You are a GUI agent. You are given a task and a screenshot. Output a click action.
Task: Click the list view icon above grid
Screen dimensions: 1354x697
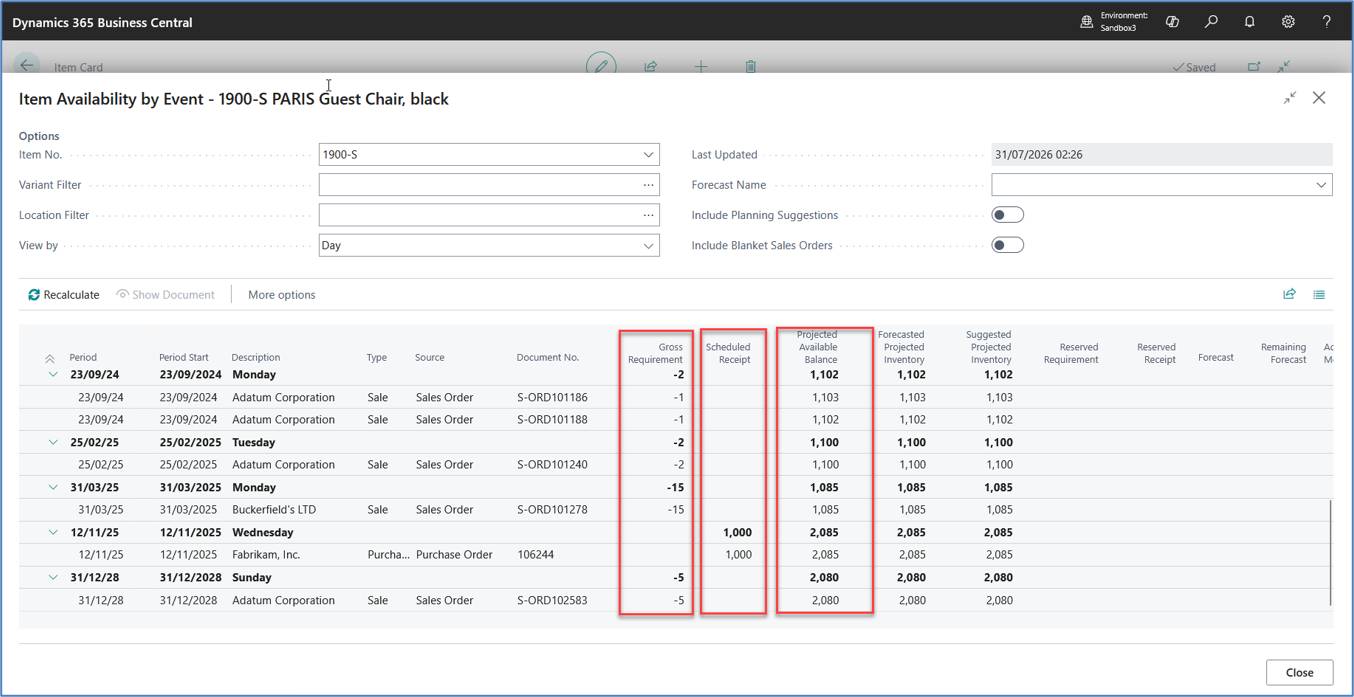1319,294
